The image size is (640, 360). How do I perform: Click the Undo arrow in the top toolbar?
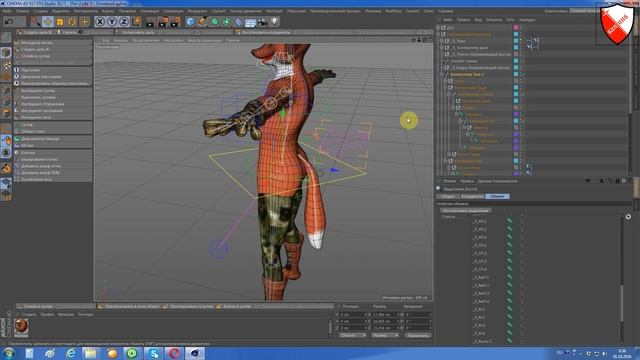[x=9, y=22]
